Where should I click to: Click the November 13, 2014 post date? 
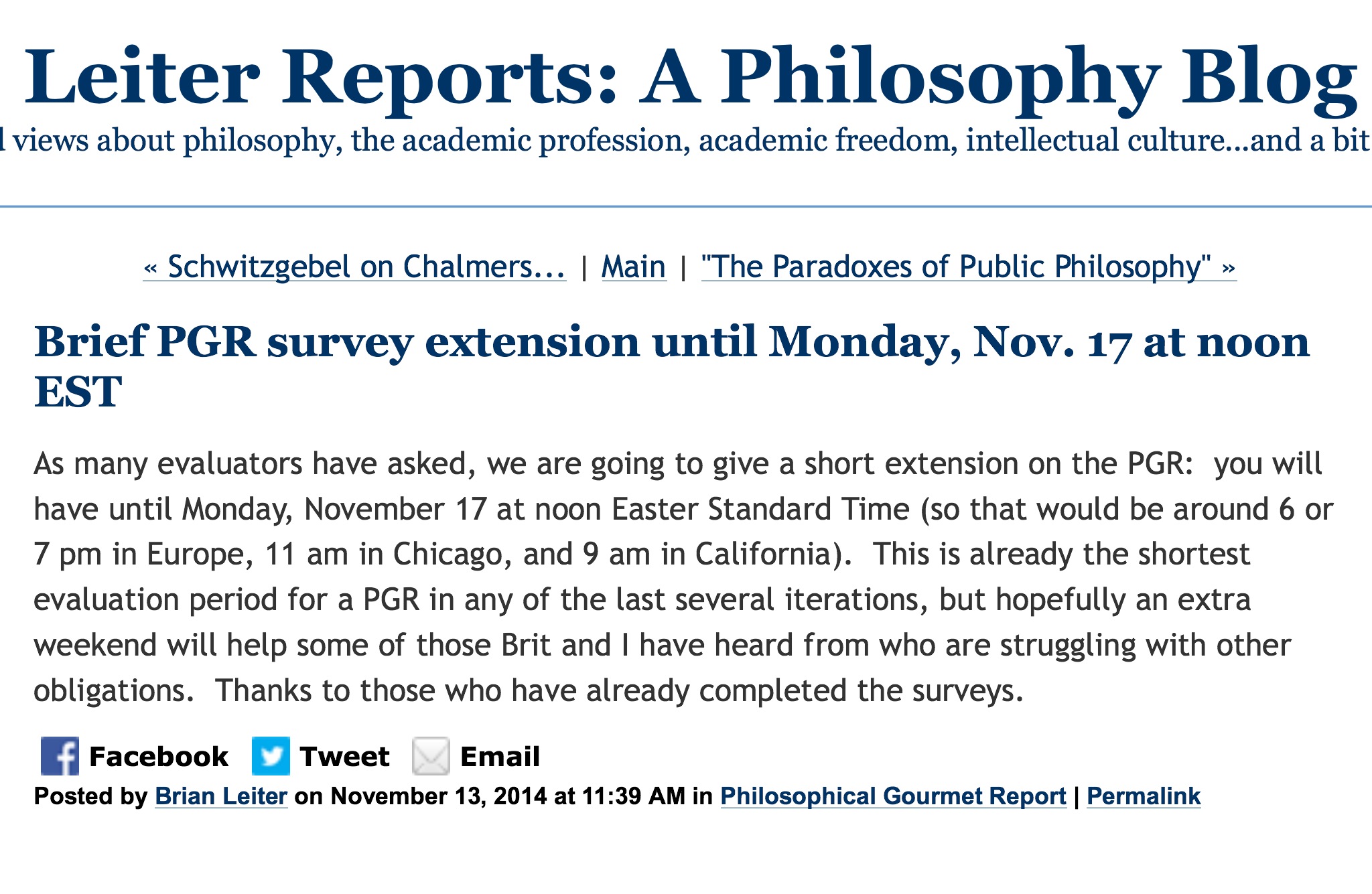point(439,796)
